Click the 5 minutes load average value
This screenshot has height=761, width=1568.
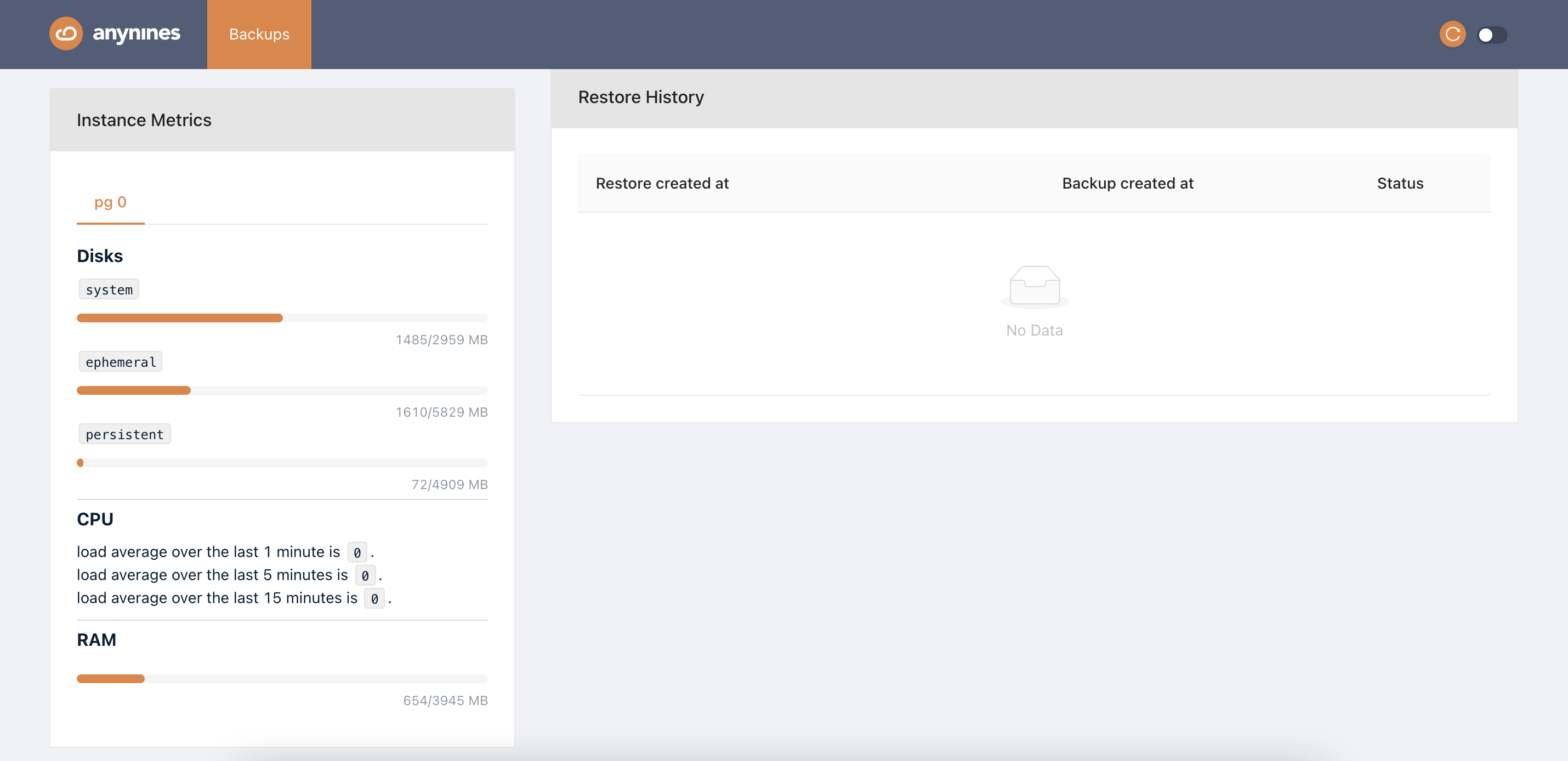pyautogui.click(x=365, y=576)
